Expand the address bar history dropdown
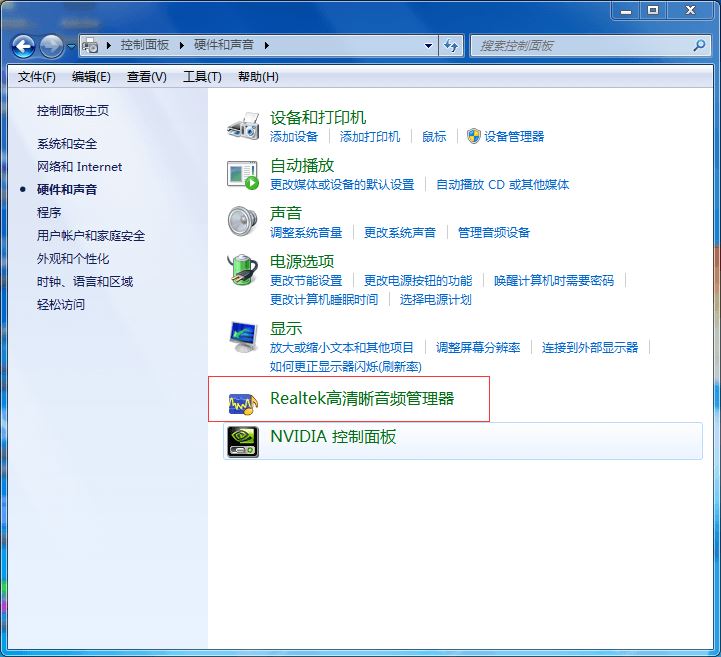 click(x=428, y=46)
